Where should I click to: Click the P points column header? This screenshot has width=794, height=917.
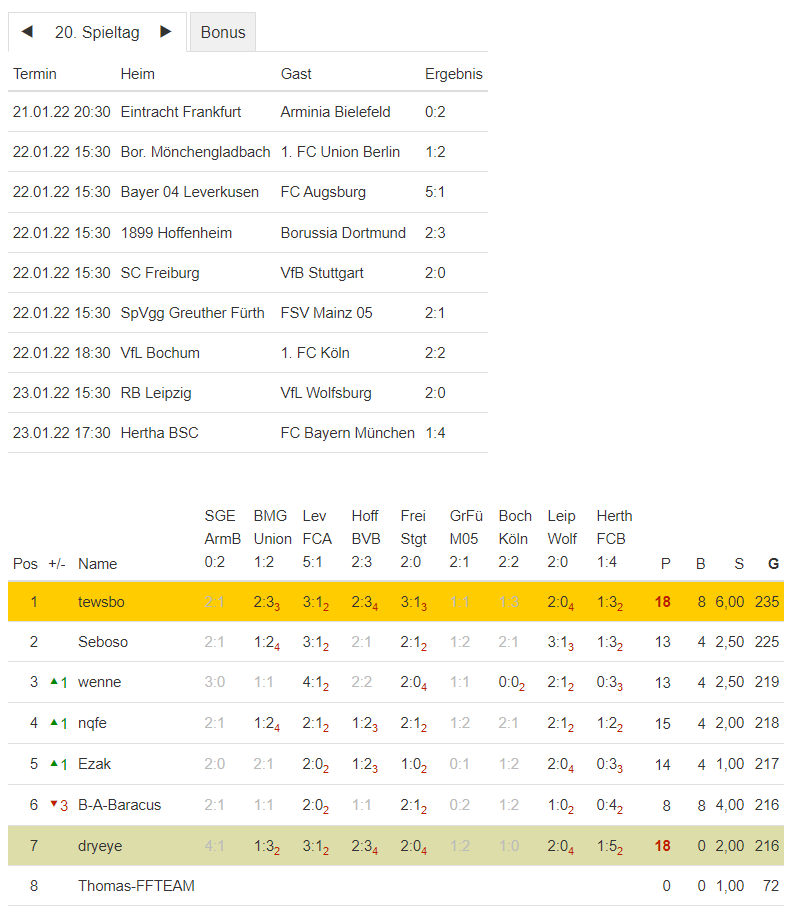[666, 564]
